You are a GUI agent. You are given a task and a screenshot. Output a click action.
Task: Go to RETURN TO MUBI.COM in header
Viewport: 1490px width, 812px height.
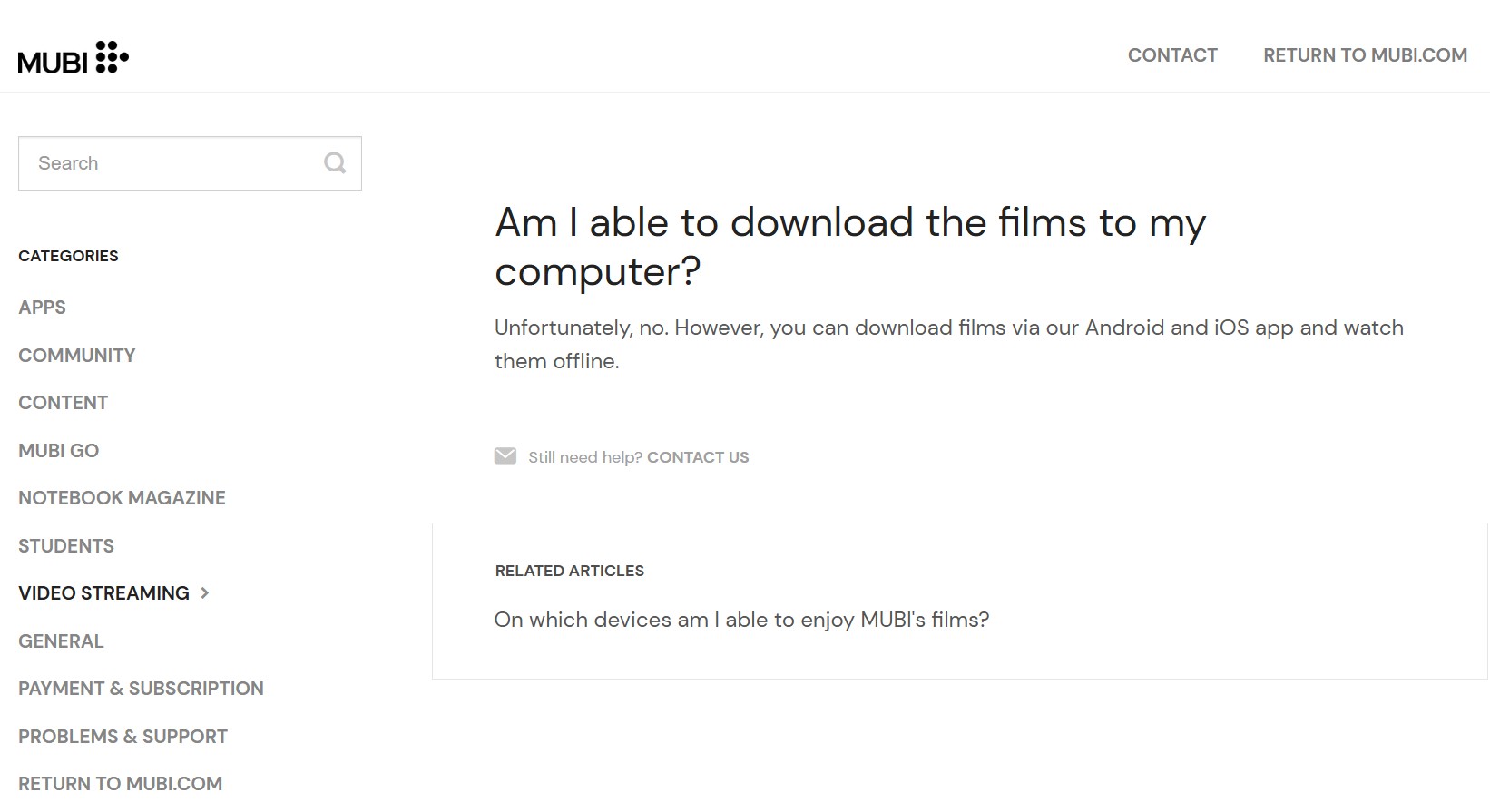pyautogui.click(x=1365, y=55)
